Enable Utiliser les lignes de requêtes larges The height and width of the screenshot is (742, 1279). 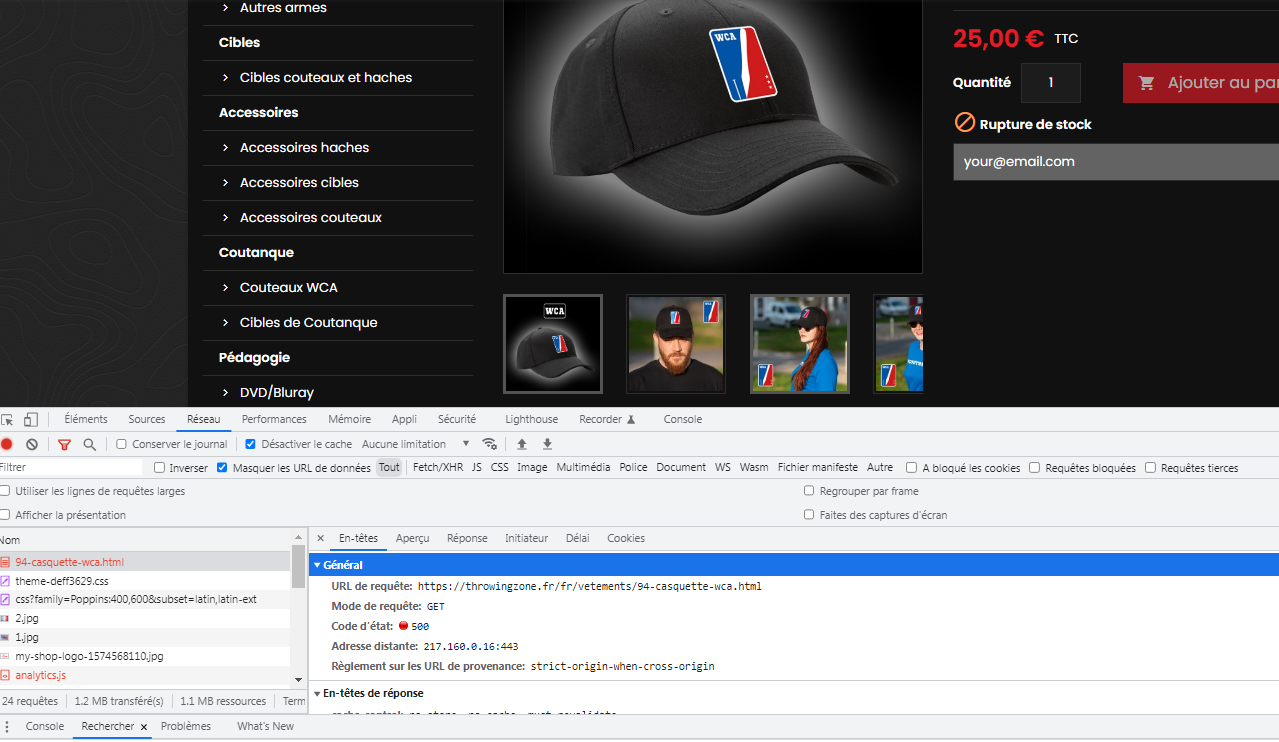coord(6,491)
